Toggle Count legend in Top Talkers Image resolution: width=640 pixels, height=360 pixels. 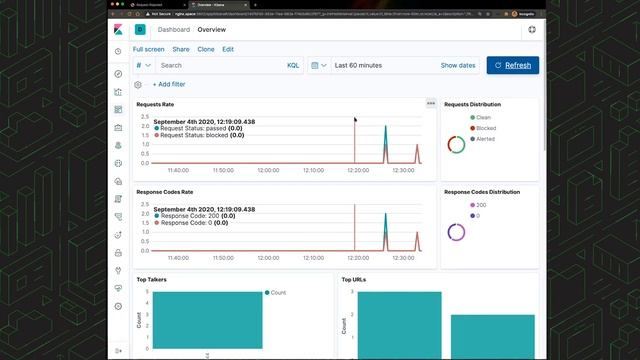pos(276,293)
